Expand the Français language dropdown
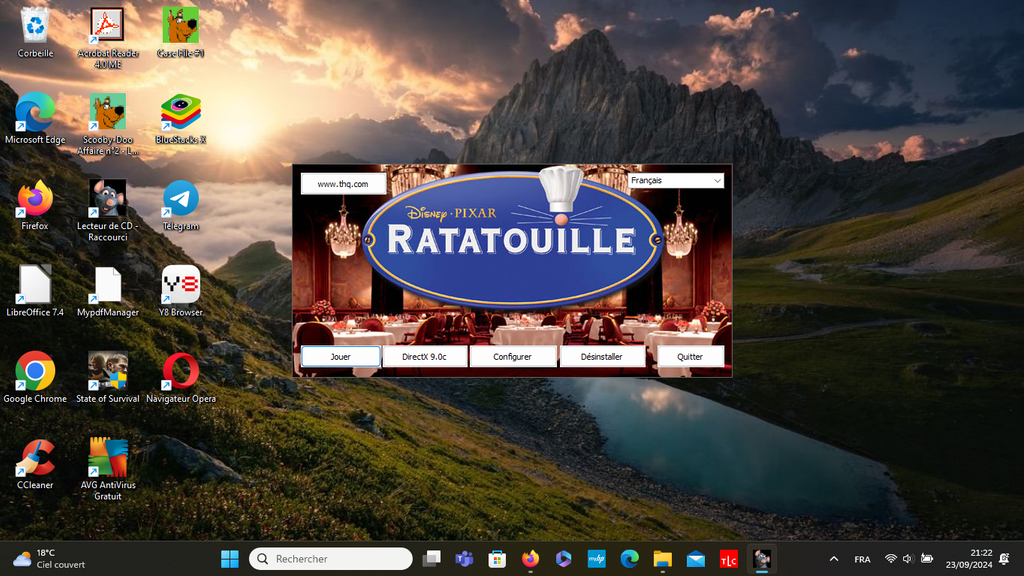 click(x=675, y=181)
